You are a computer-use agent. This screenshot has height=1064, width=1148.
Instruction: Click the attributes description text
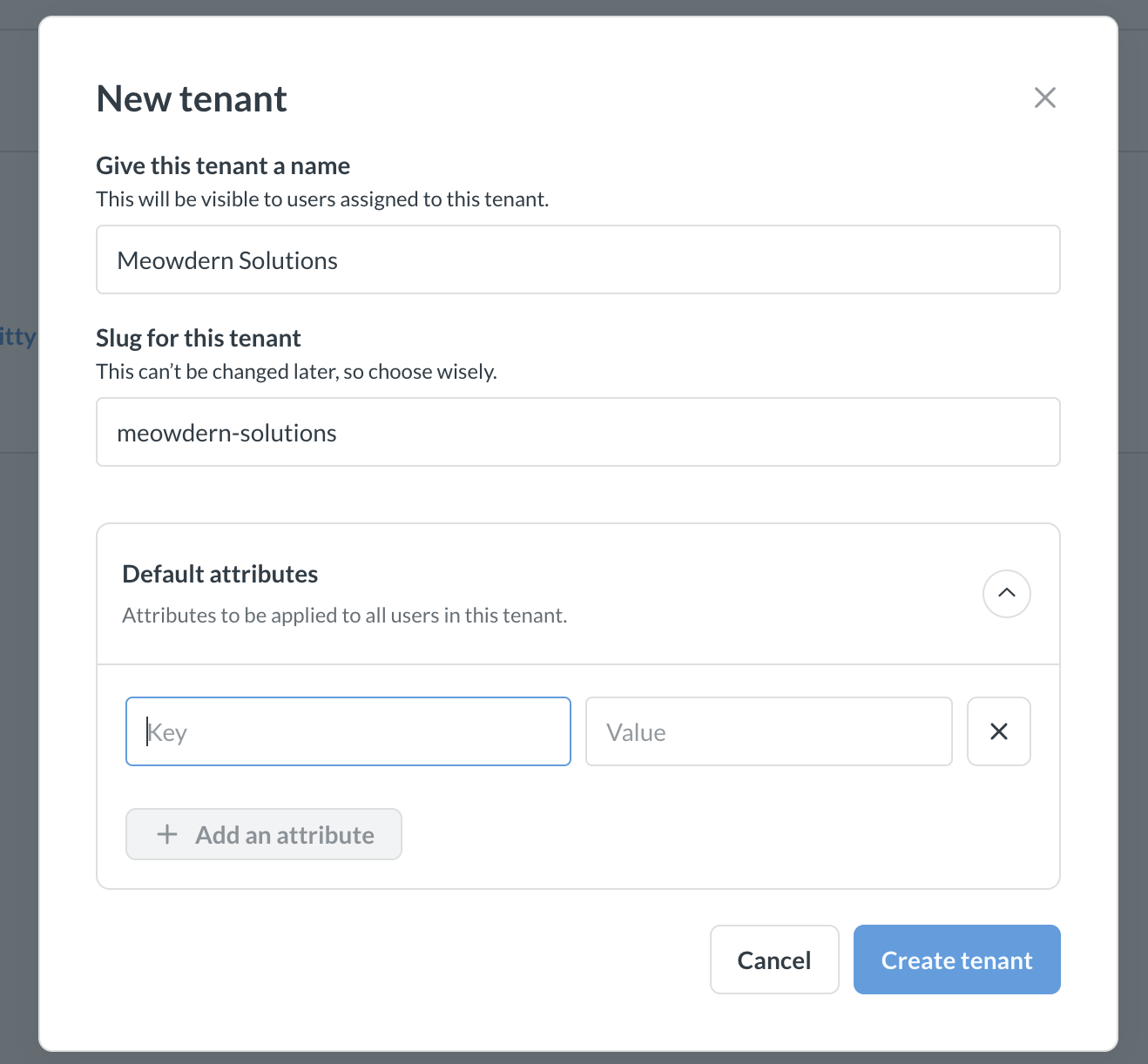pos(344,615)
